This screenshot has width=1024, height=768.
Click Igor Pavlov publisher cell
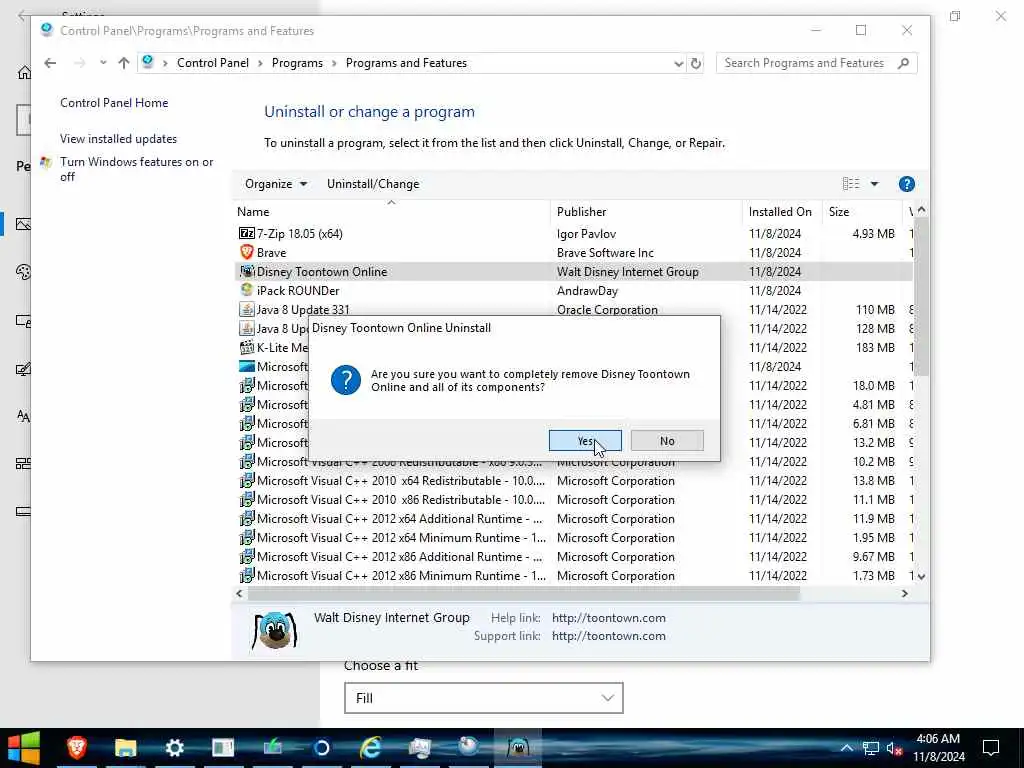click(x=586, y=234)
